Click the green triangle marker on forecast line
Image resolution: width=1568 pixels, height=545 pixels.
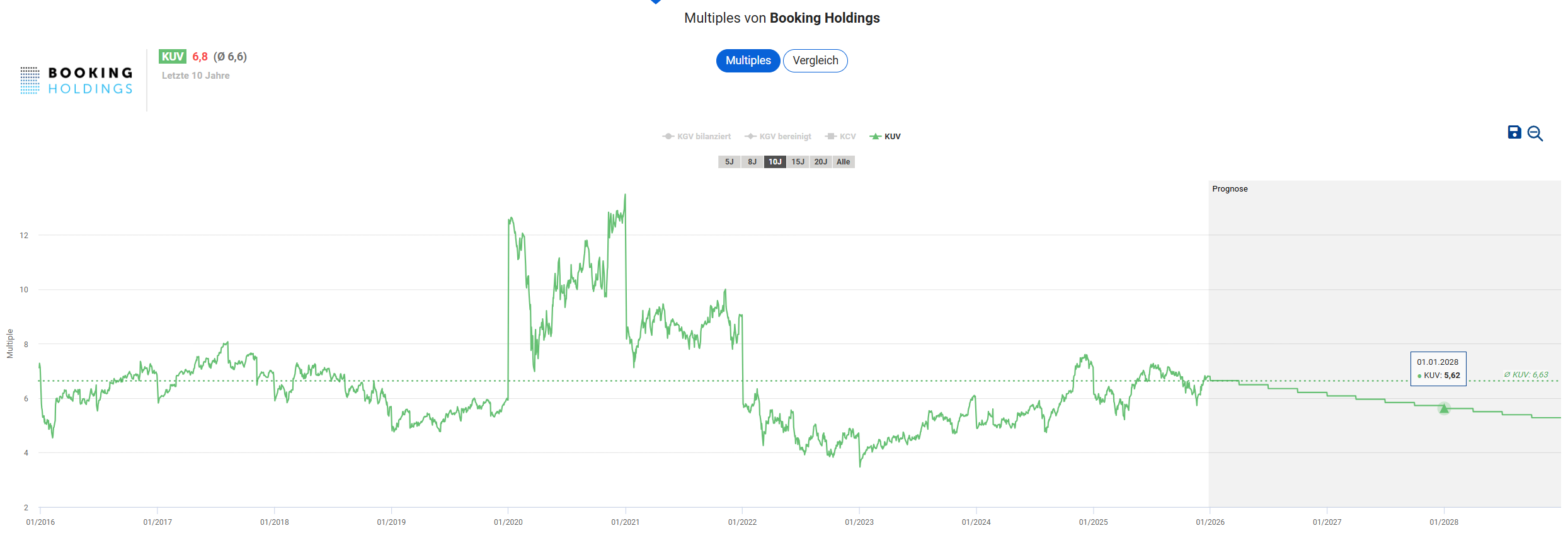tap(1444, 409)
